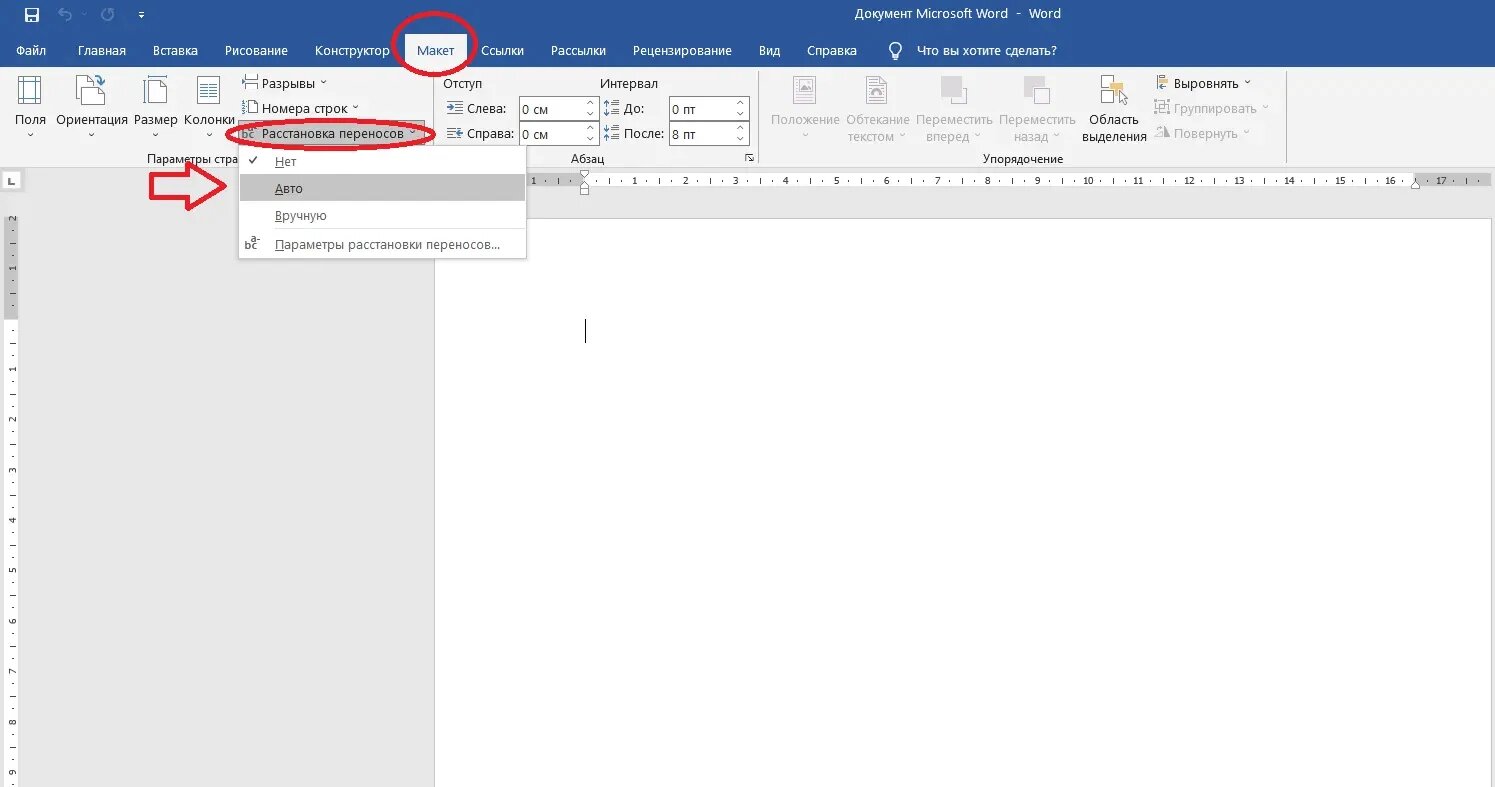Expand the Повернуть rotate dropdown

point(1203,133)
